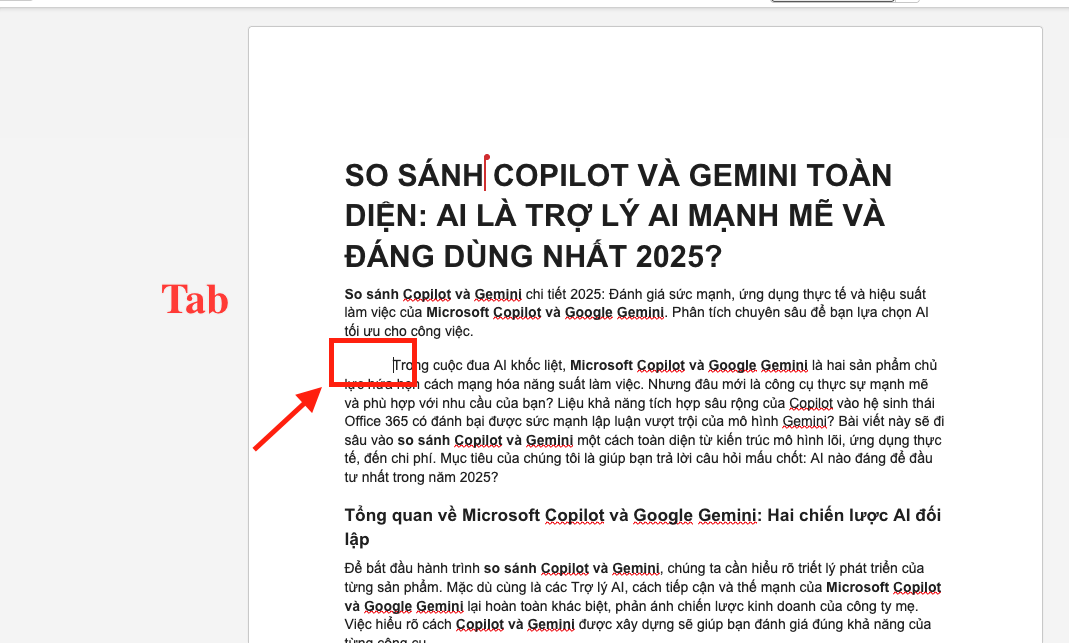Image resolution: width=1069 pixels, height=643 pixels.
Task: Click "sâu vào" before bold so sánh text
Action: pyautogui.click(x=369, y=440)
